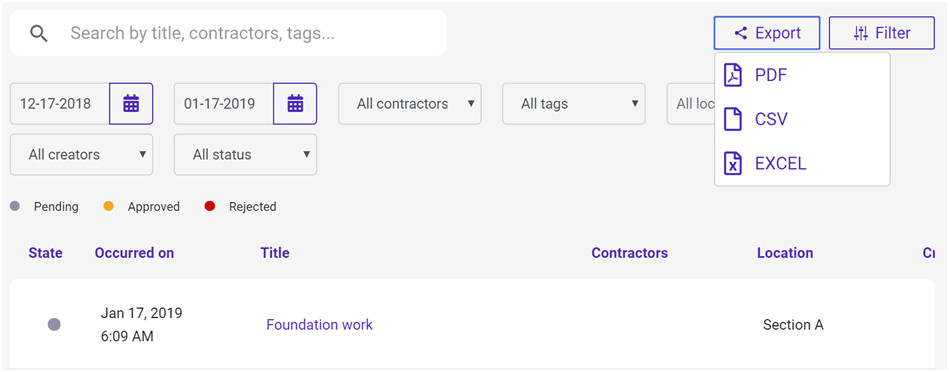Click the sliders icon on Filter
The height and width of the screenshot is (372, 949).
point(861,33)
